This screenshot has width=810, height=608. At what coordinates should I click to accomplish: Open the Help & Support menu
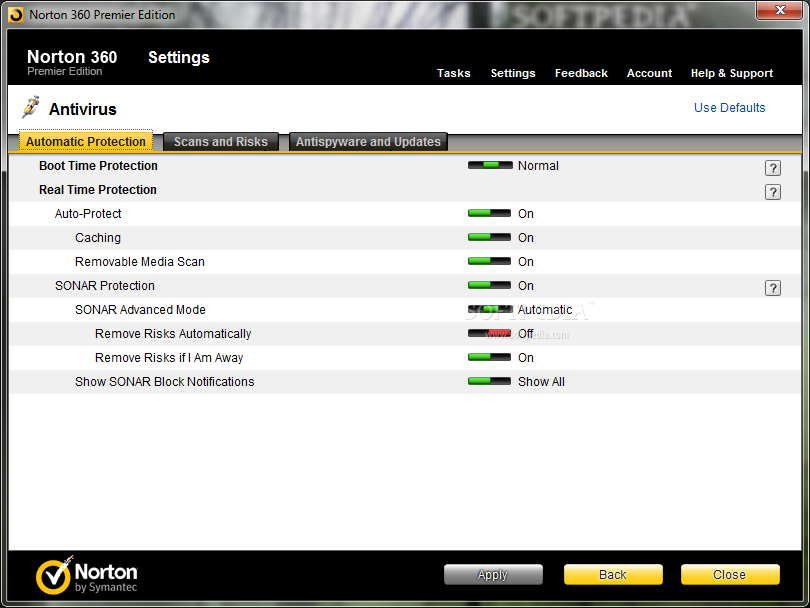click(732, 73)
